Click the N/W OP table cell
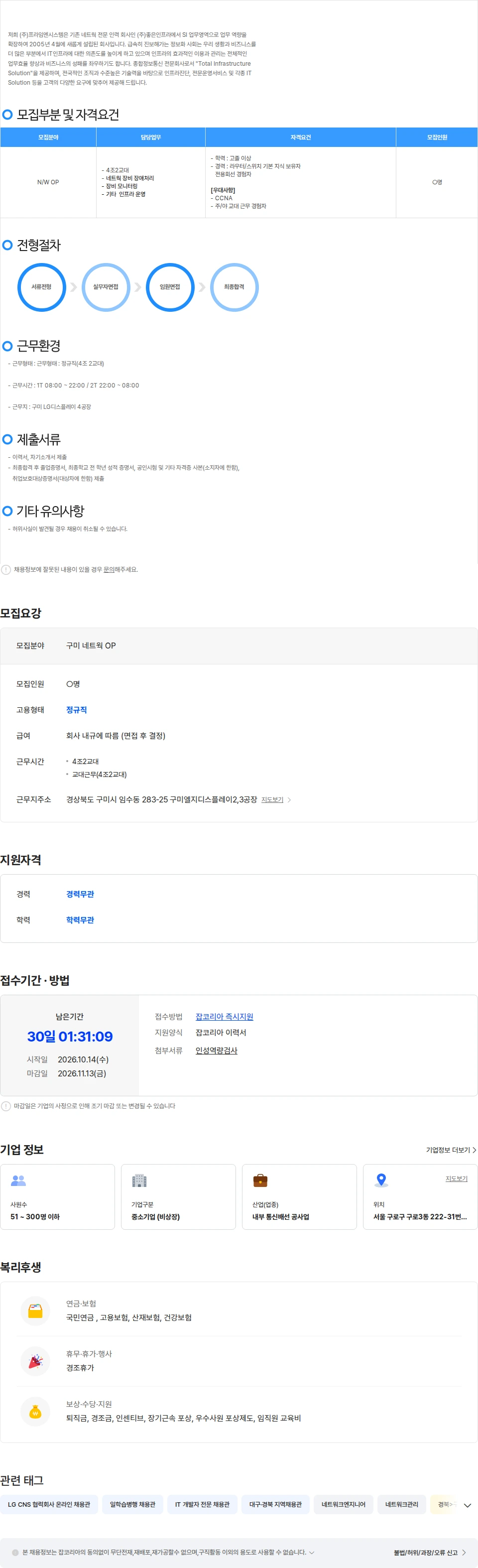 pos(48,182)
